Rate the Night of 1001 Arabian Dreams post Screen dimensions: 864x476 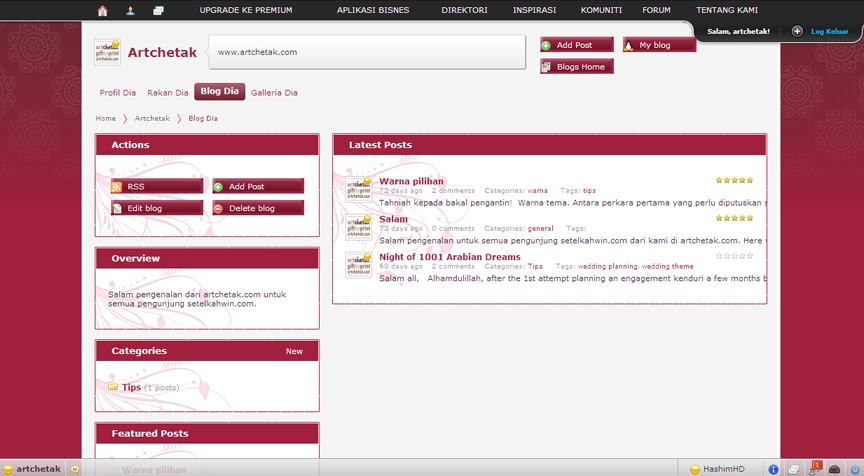point(734,256)
